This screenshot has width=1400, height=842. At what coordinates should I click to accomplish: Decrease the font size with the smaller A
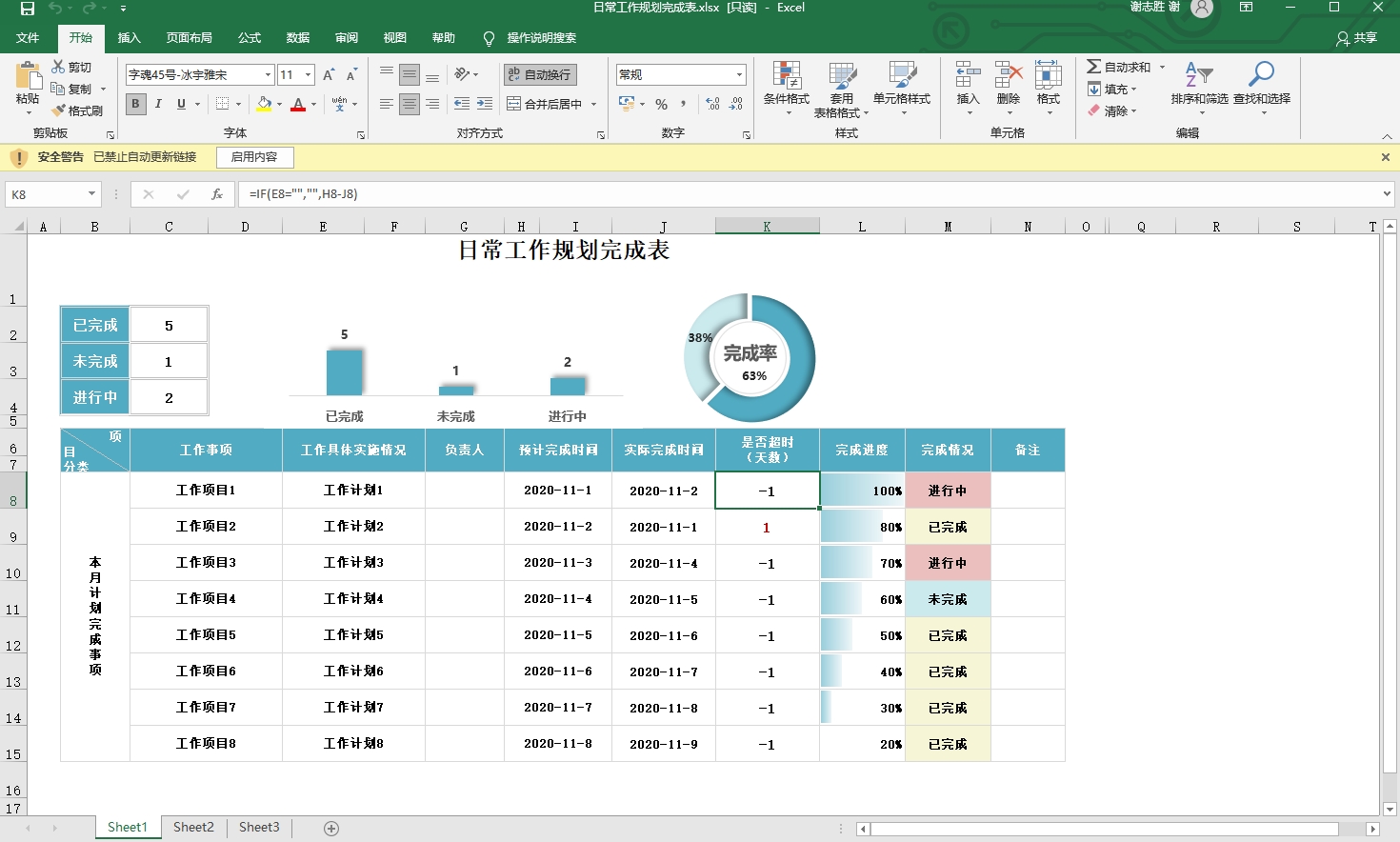(x=351, y=74)
